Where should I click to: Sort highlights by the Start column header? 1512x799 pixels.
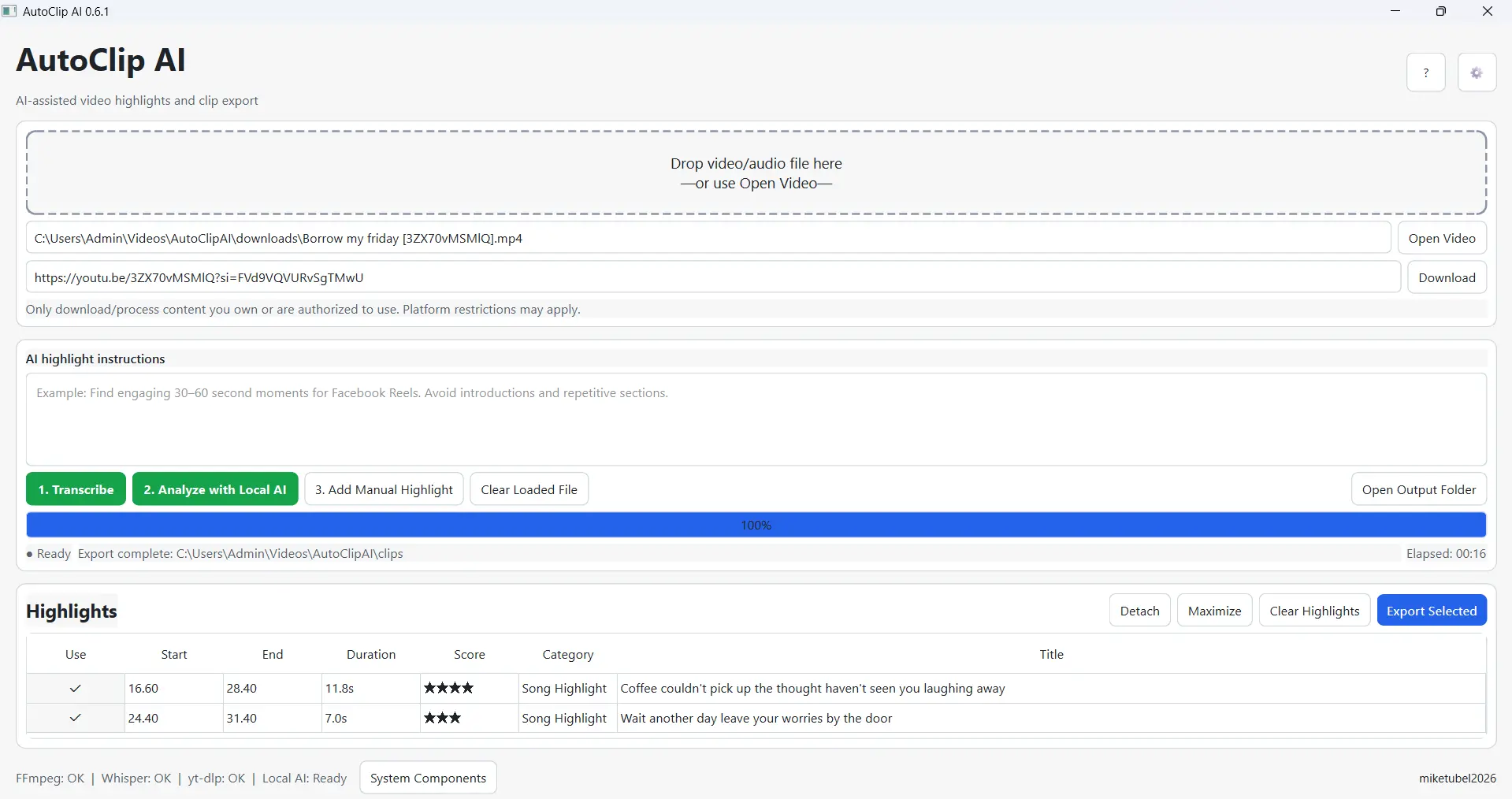(174, 654)
